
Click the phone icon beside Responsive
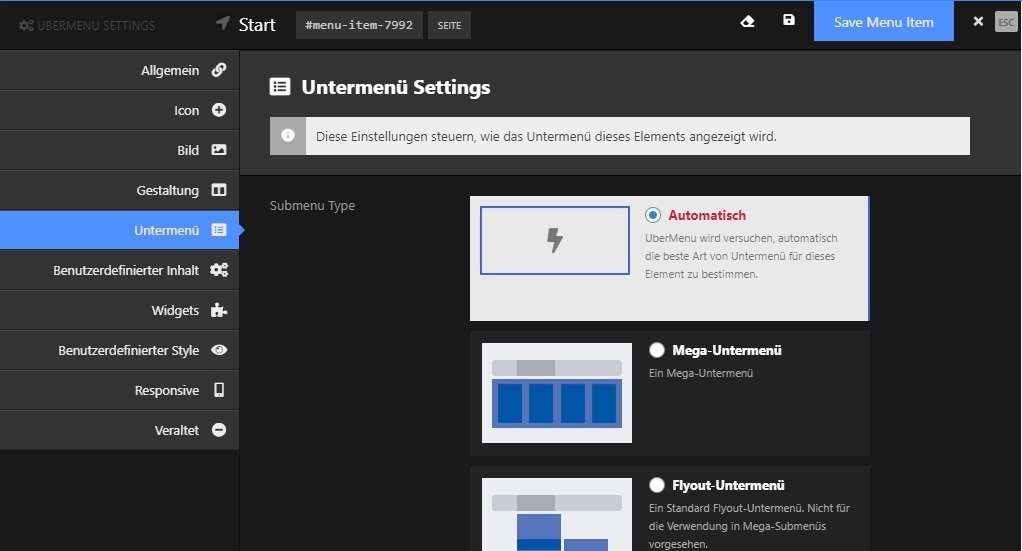pyautogui.click(x=219, y=390)
